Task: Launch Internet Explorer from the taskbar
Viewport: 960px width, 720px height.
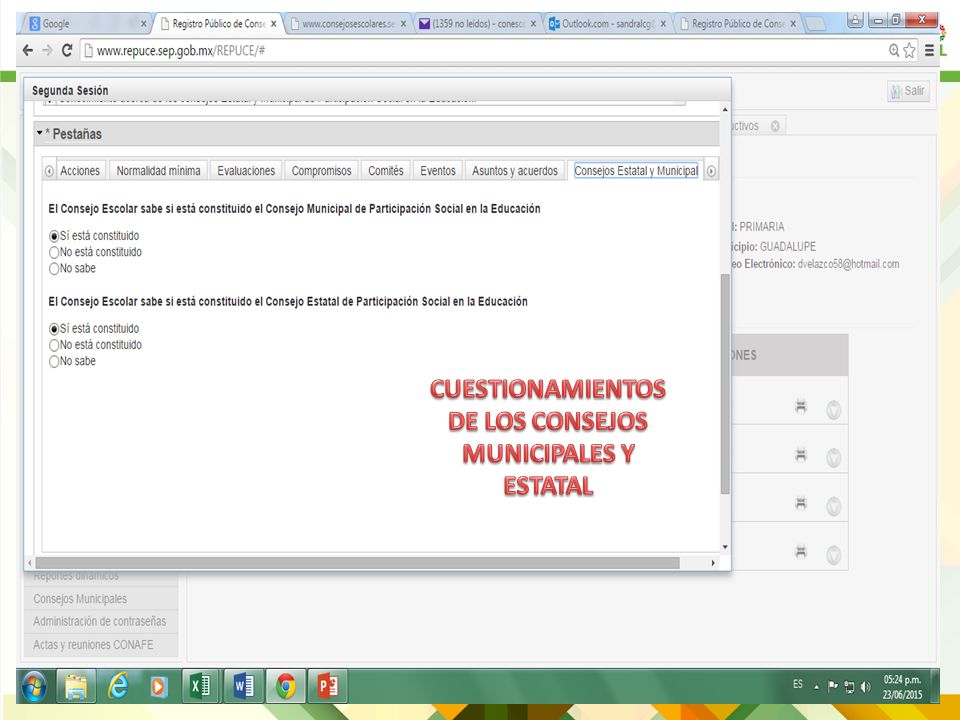Action: 118,686
